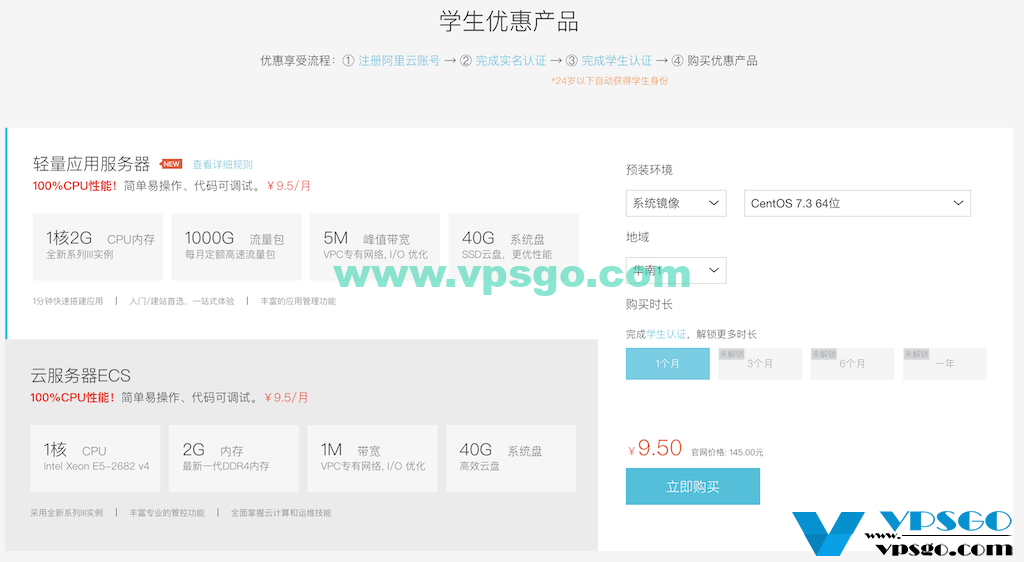1024x562 pixels.
Task: Click the 立即购买 button
Action: (x=693, y=486)
